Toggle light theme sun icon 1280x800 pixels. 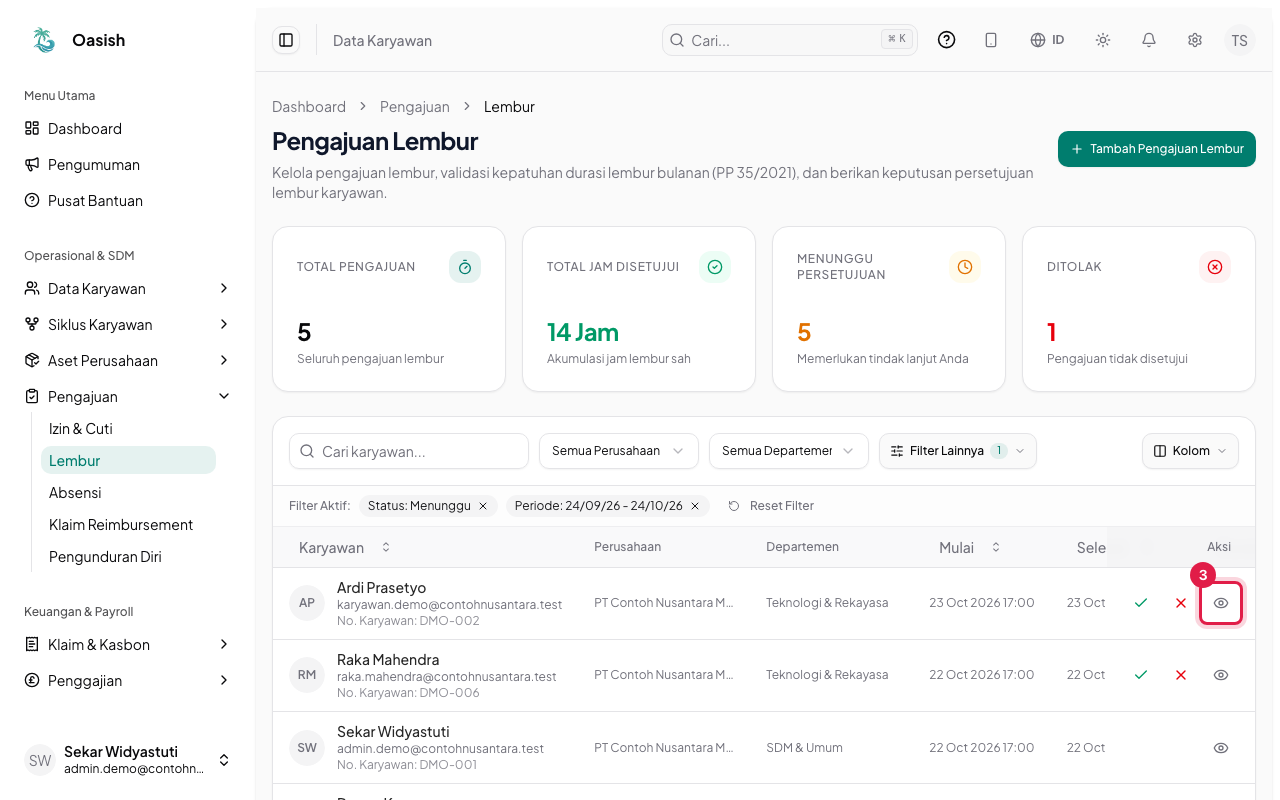tap(1103, 40)
